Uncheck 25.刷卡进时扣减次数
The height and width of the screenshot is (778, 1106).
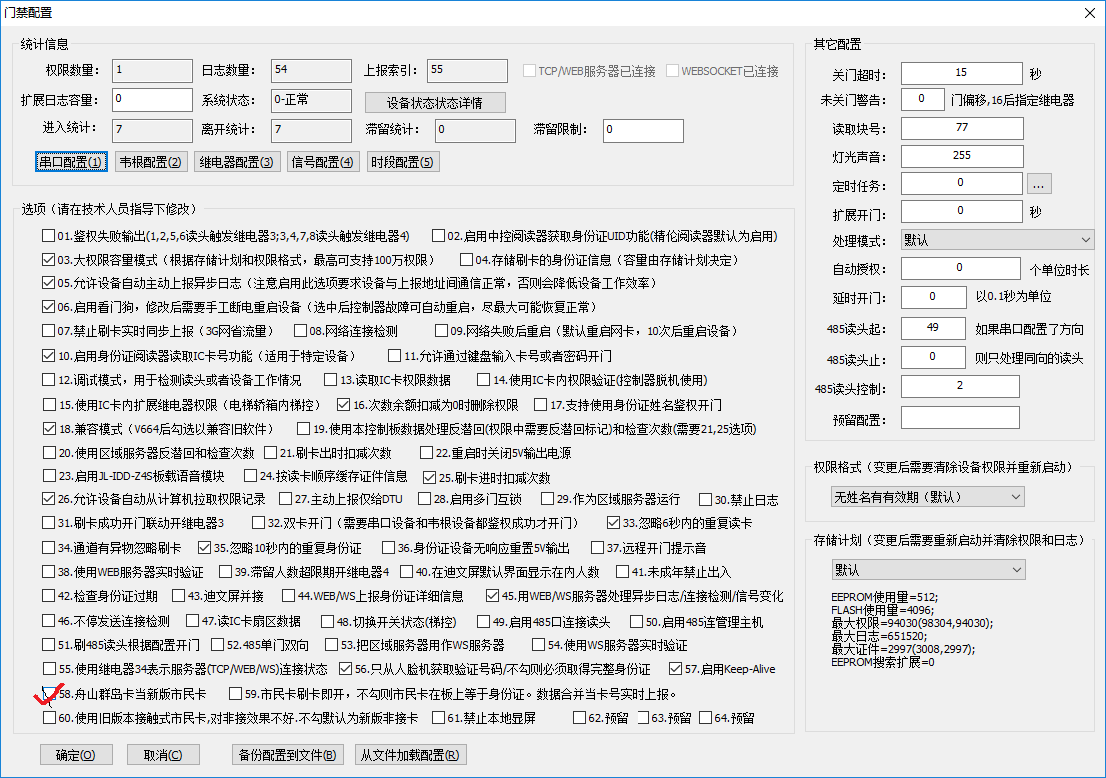(429, 478)
